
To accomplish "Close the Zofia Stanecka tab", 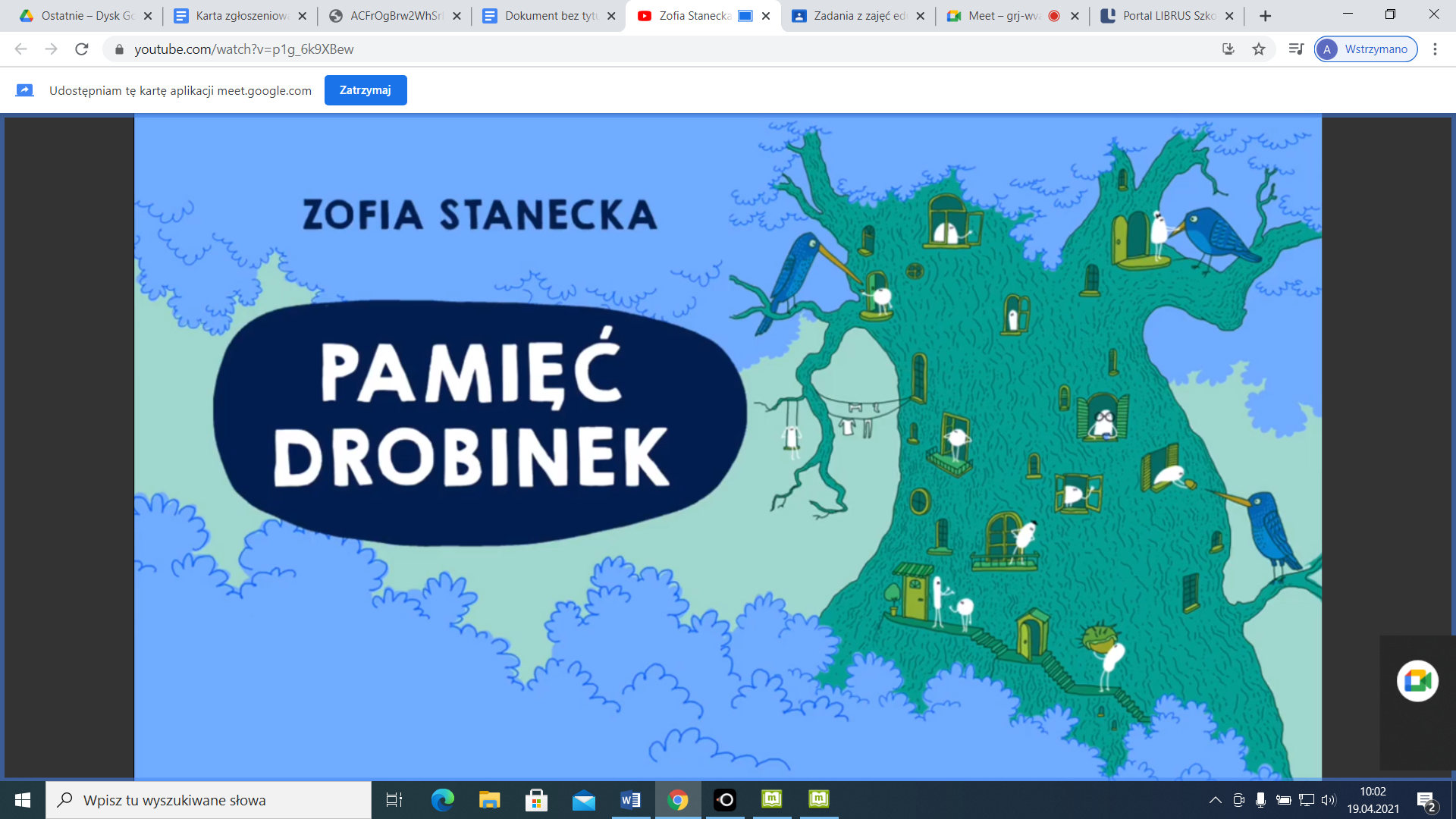I will click(x=766, y=16).
